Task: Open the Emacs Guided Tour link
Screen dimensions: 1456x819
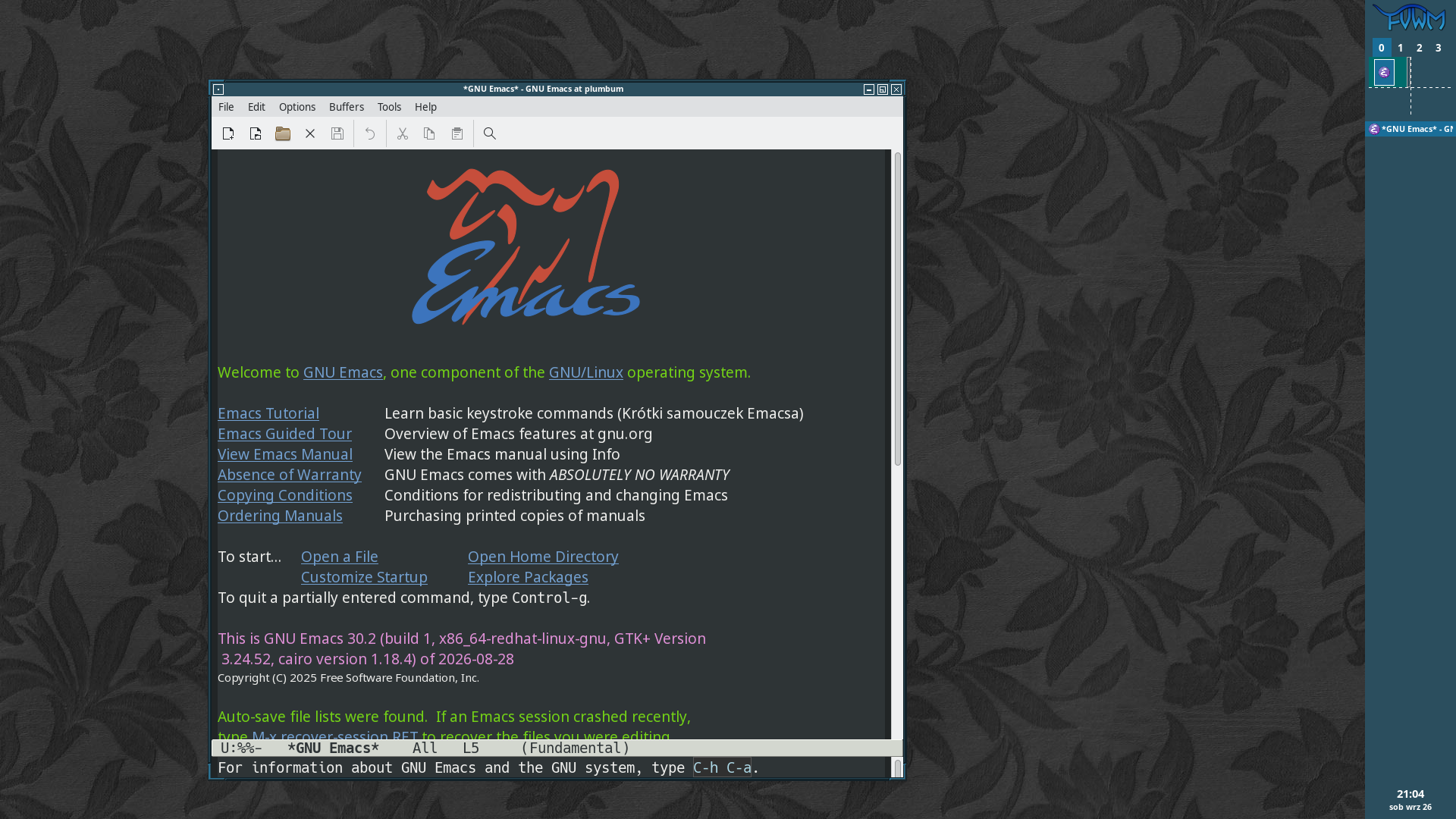Action: [x=284, y=434]
